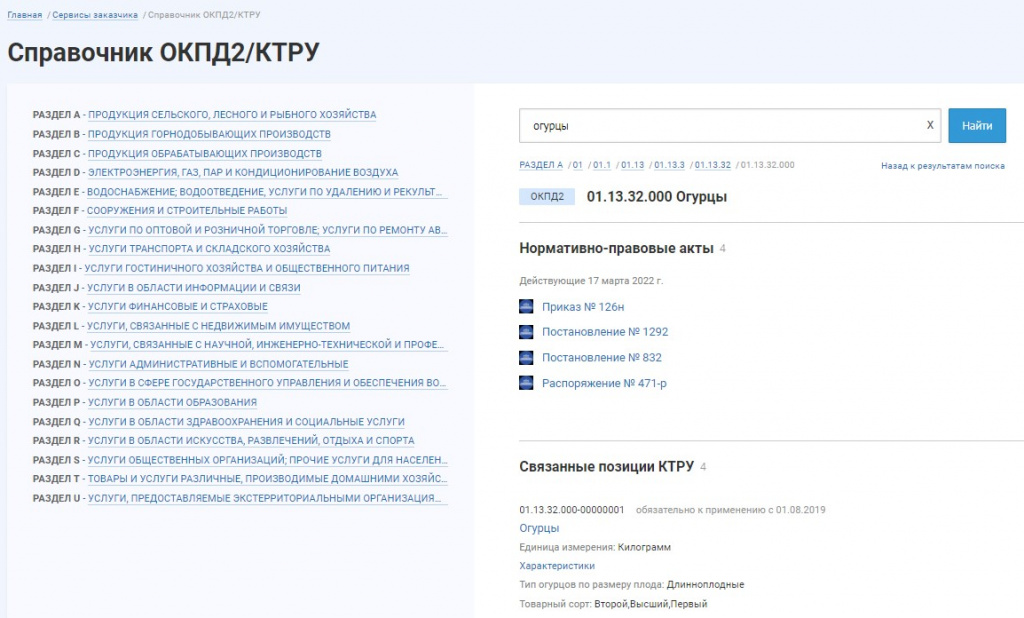Click the document icon beside Распоряжение № 471-р
This screenshot has width=1024, height=618.
[x=526, y=383]
